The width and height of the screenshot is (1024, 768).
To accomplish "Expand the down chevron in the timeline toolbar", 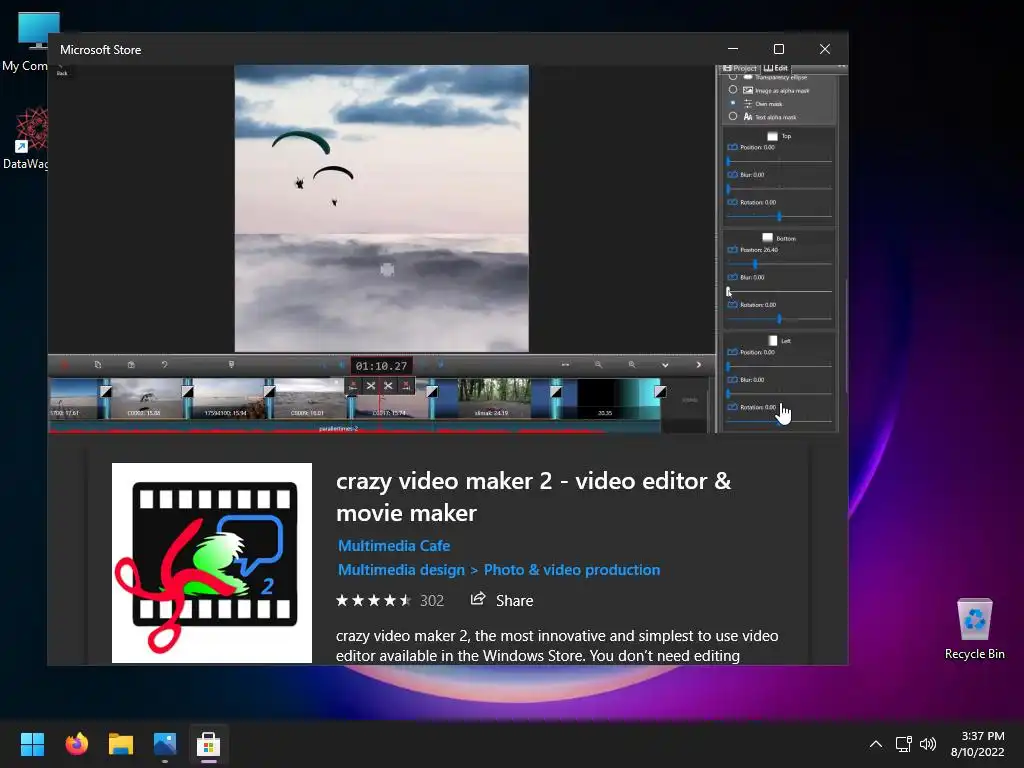I will click(665, 365).
